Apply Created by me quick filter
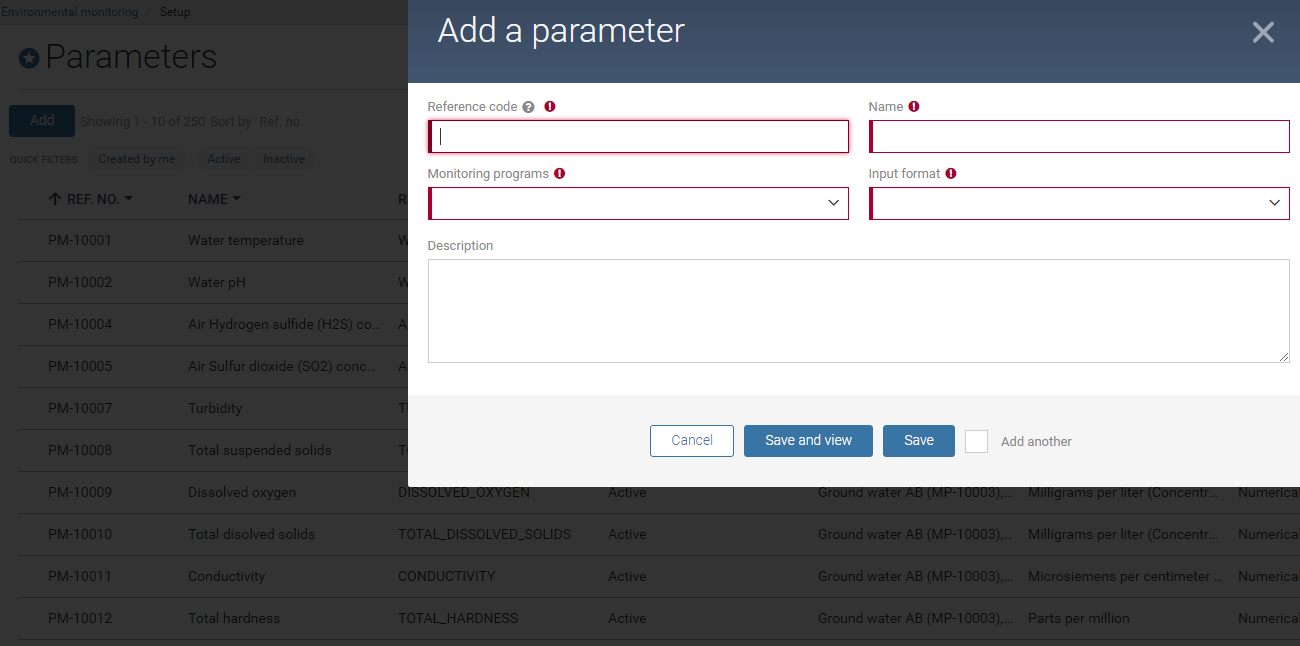Viewport: 1300px width, 646px height. (x=137, y=159)
